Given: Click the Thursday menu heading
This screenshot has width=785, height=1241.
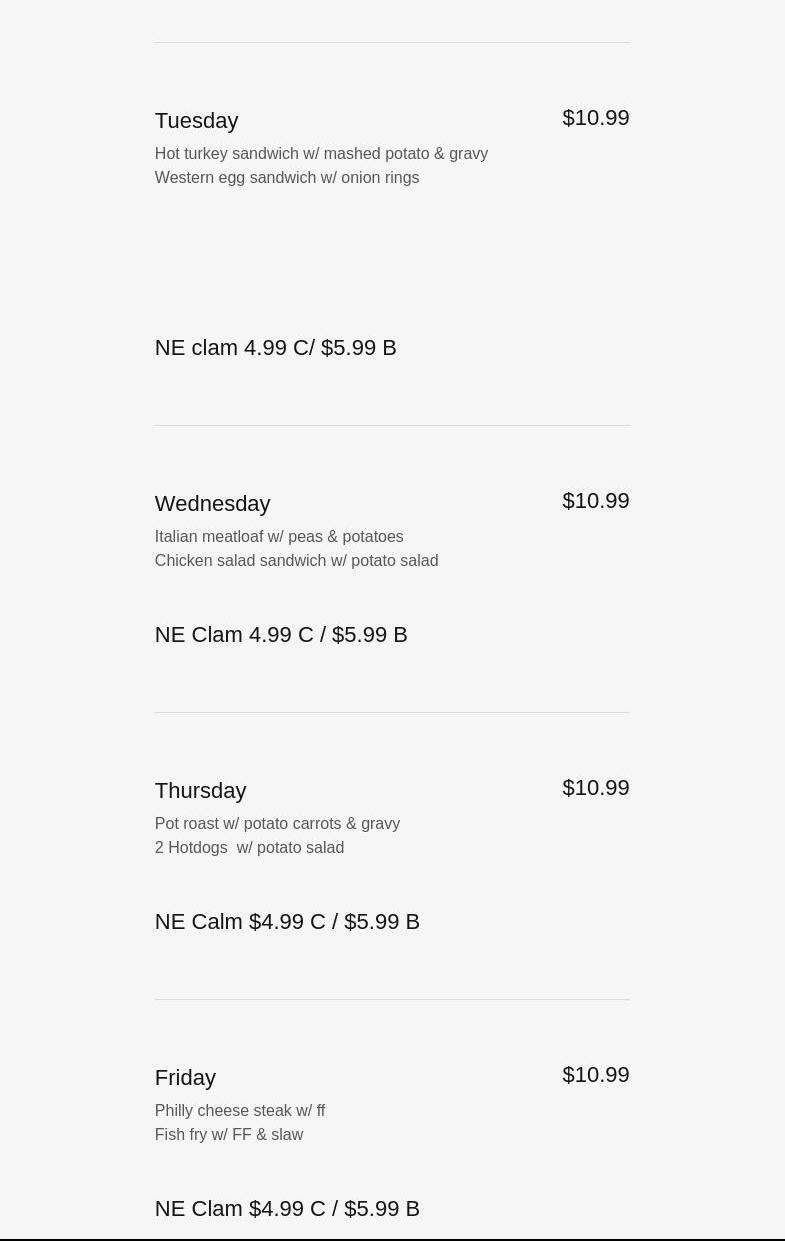Looking at the screenshot, I should pyautogui.click(x=200, y=790).
